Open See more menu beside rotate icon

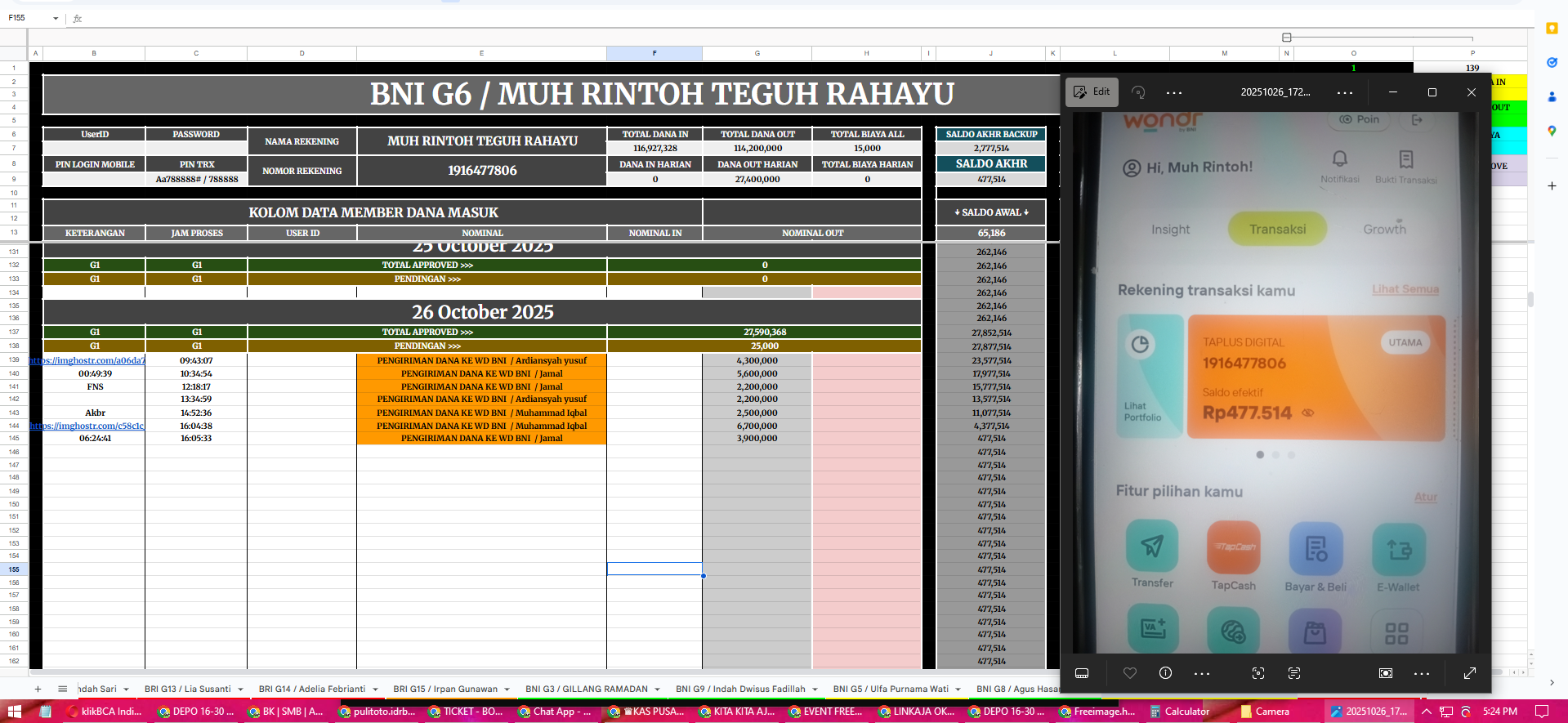pos(1174,92)
